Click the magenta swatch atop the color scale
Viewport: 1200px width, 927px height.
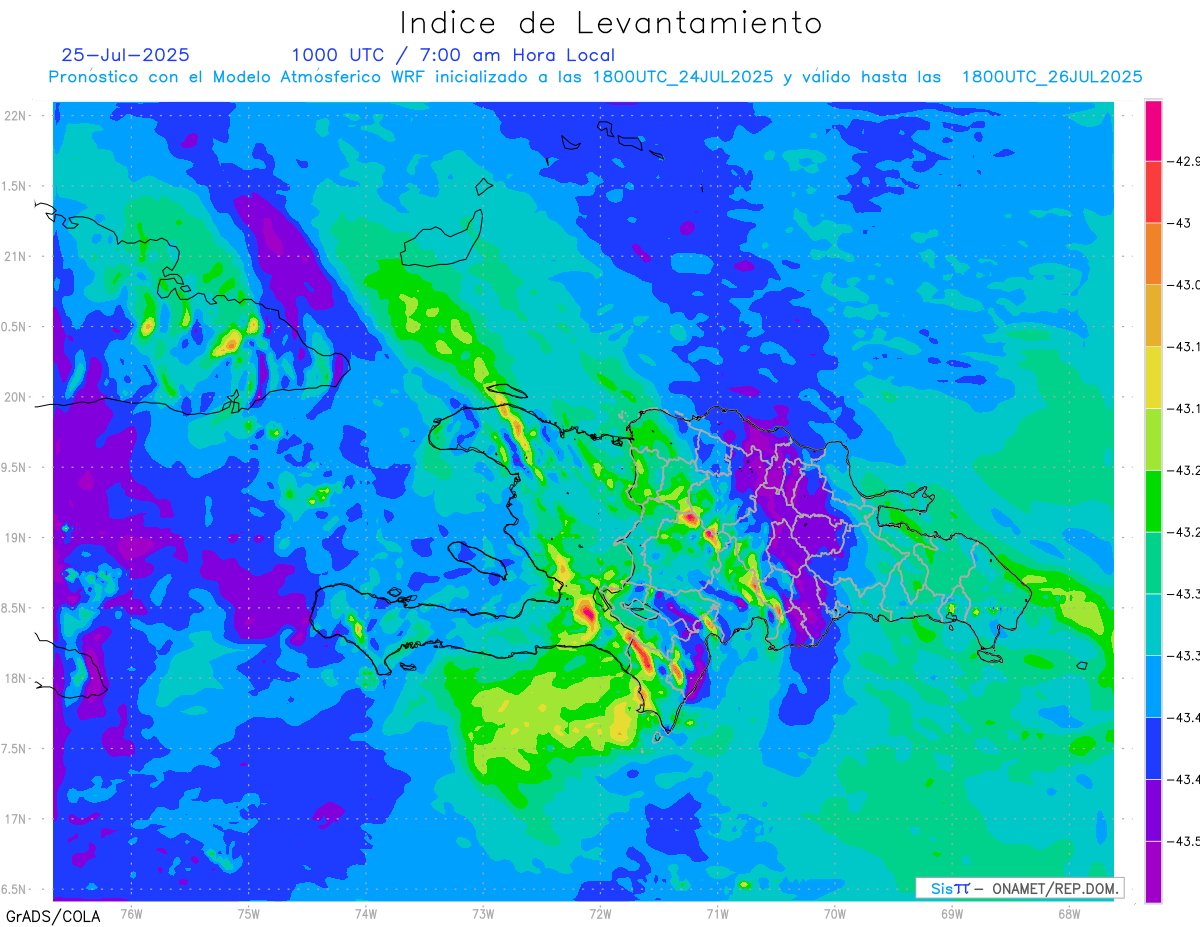1153,131
